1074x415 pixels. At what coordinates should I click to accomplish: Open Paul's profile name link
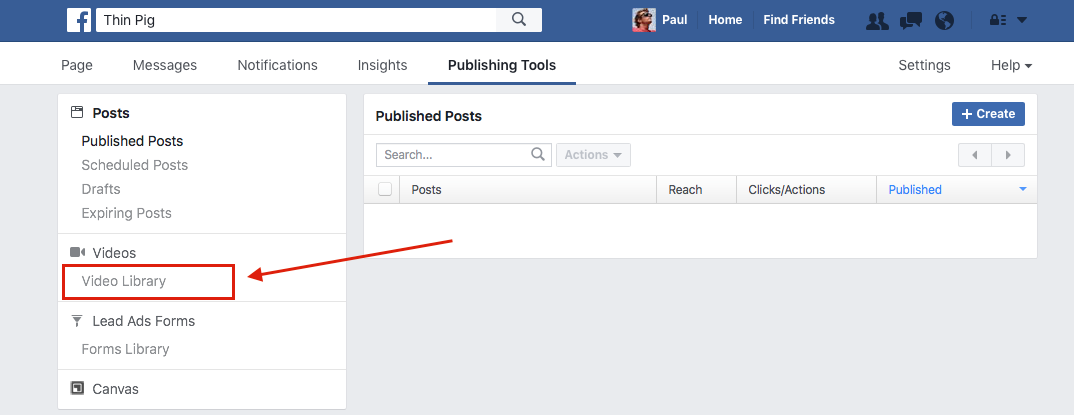tap(675, 20)
